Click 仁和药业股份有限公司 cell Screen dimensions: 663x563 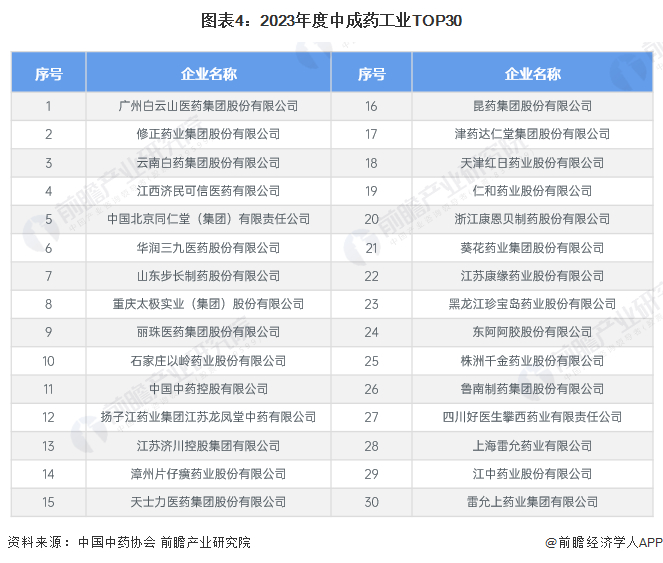(x=532, y=191)
